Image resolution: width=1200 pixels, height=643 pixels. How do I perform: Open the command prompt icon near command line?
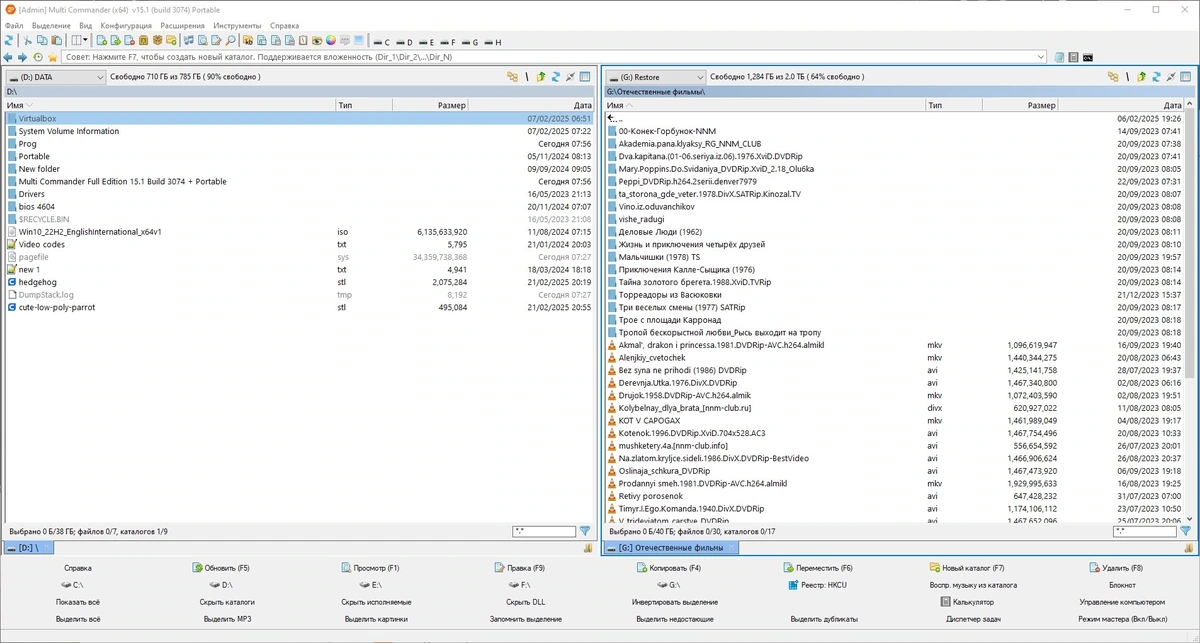1088,57
